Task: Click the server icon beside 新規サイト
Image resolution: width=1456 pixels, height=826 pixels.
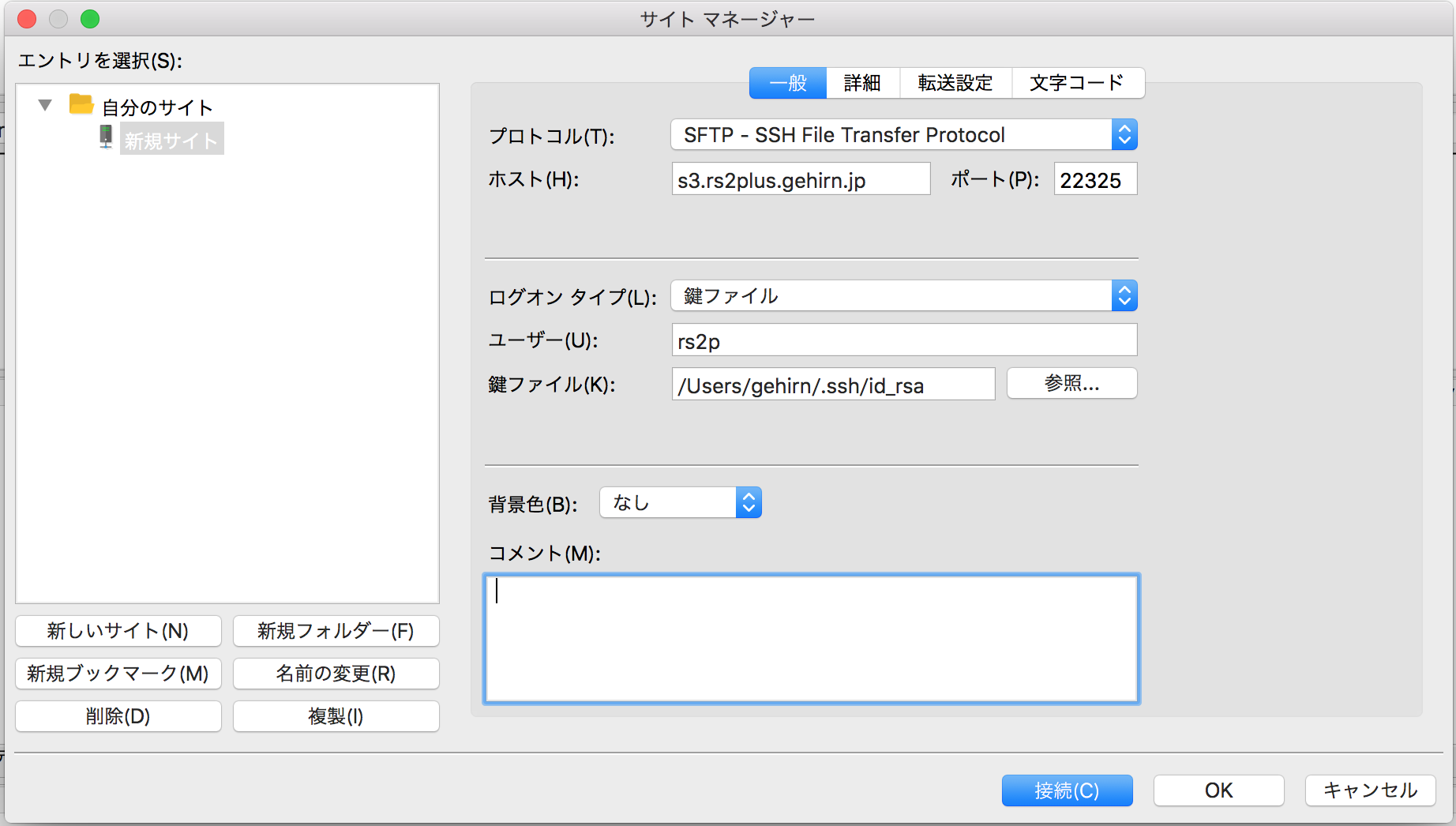Action: (106, 137)
